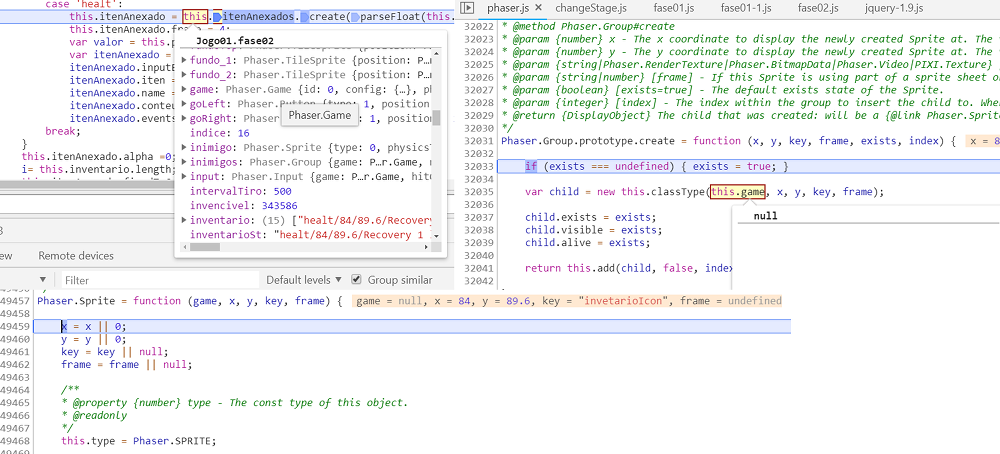Image resolution: width=1000 pixels, height=454 pixels.
Task: Toggle the Group similar checkbox
Action: point(357,279)
